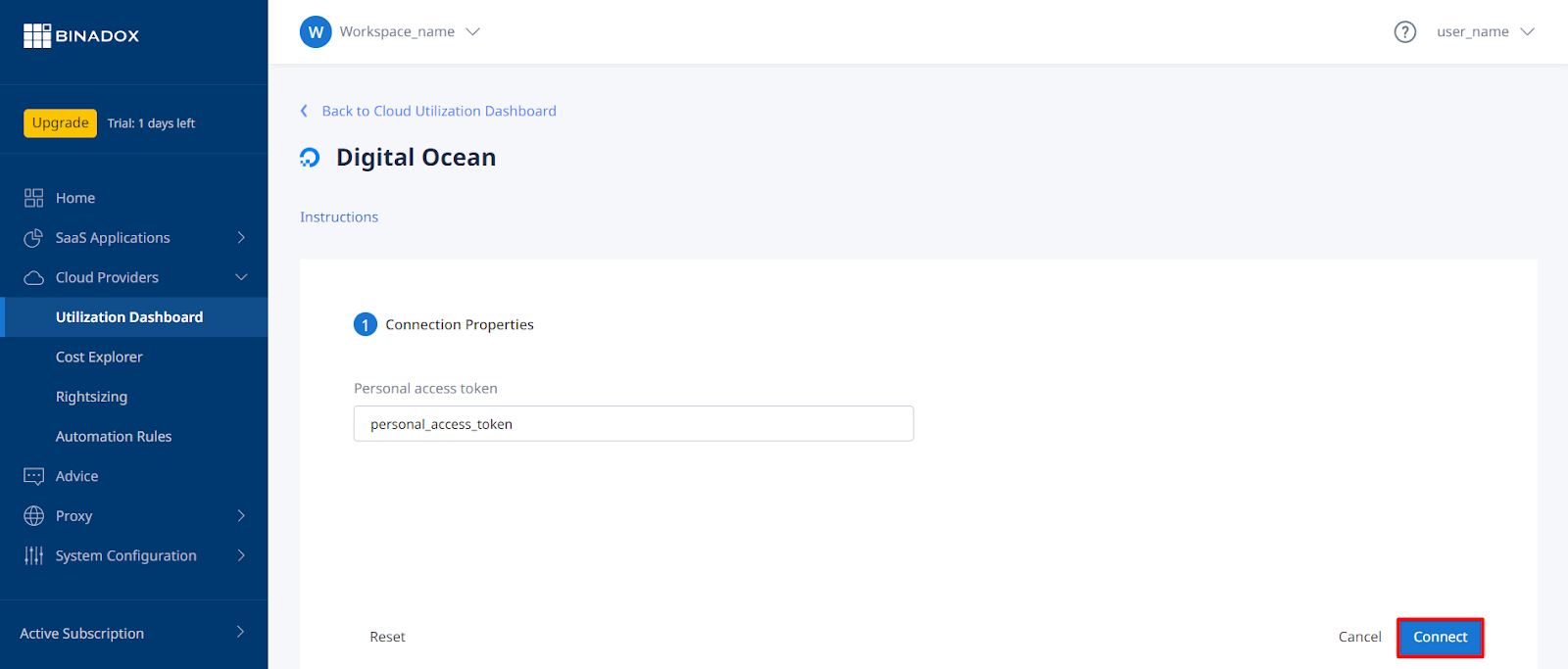This screenshot has height=669, width=1568.
Task: Click the Cloud Providers cloud icon
Action: [33, 278]
